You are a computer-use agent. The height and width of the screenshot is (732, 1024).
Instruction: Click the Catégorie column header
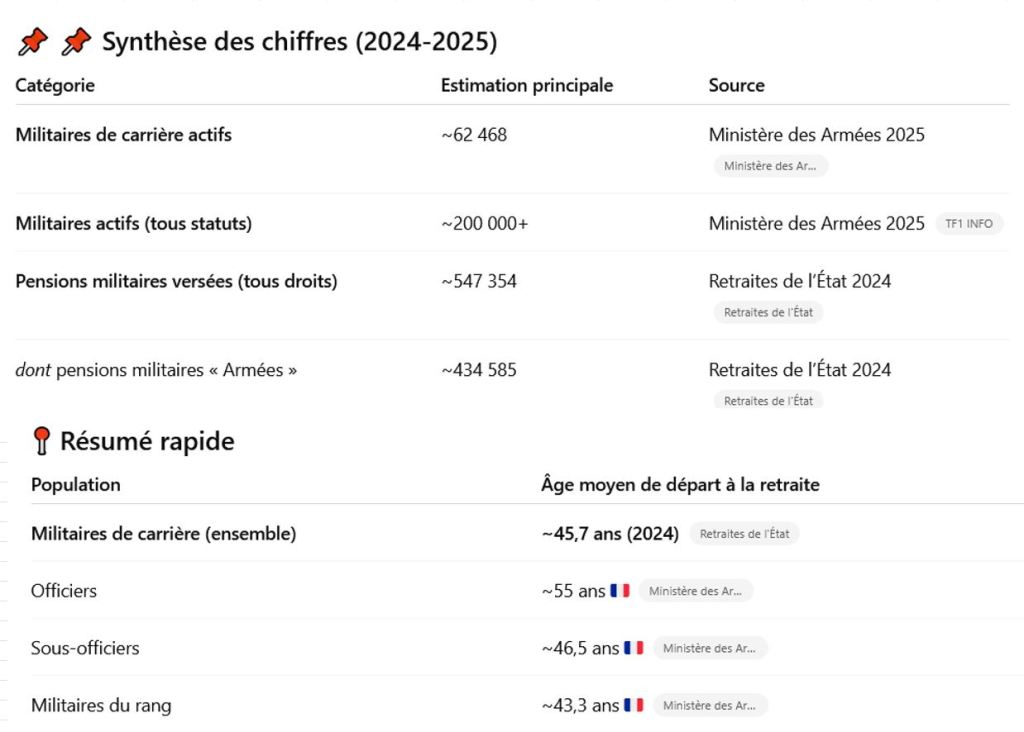click(x=55, y=85)
